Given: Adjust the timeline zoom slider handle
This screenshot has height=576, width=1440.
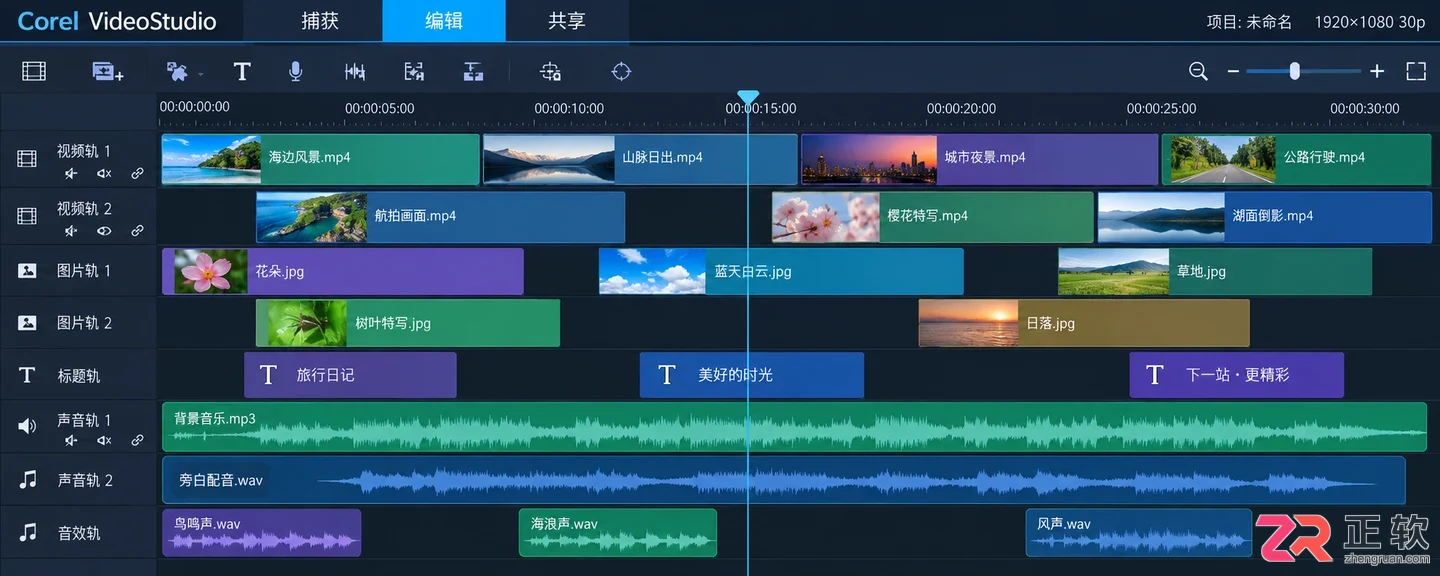Looking at the screenshot, I should [1295, 71].
